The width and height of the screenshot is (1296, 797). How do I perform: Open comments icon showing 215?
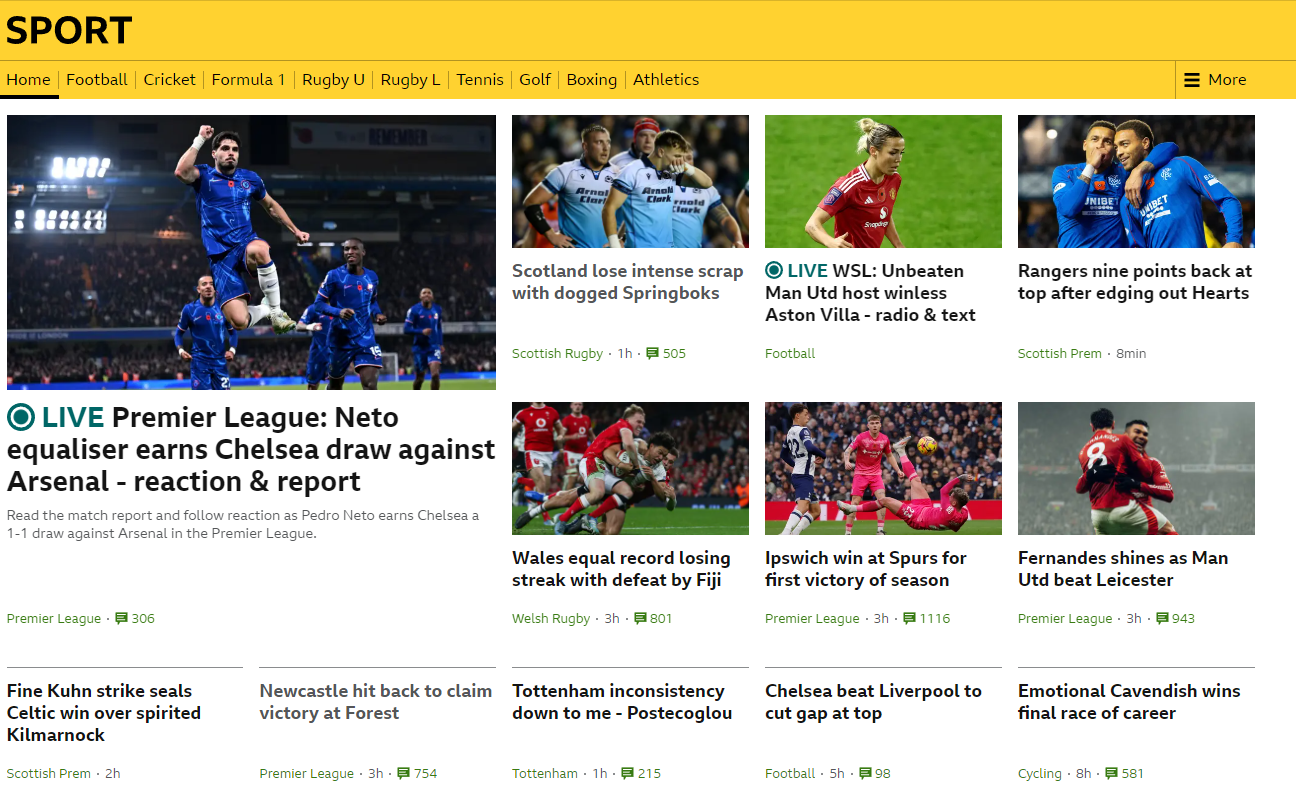point(628,773)
